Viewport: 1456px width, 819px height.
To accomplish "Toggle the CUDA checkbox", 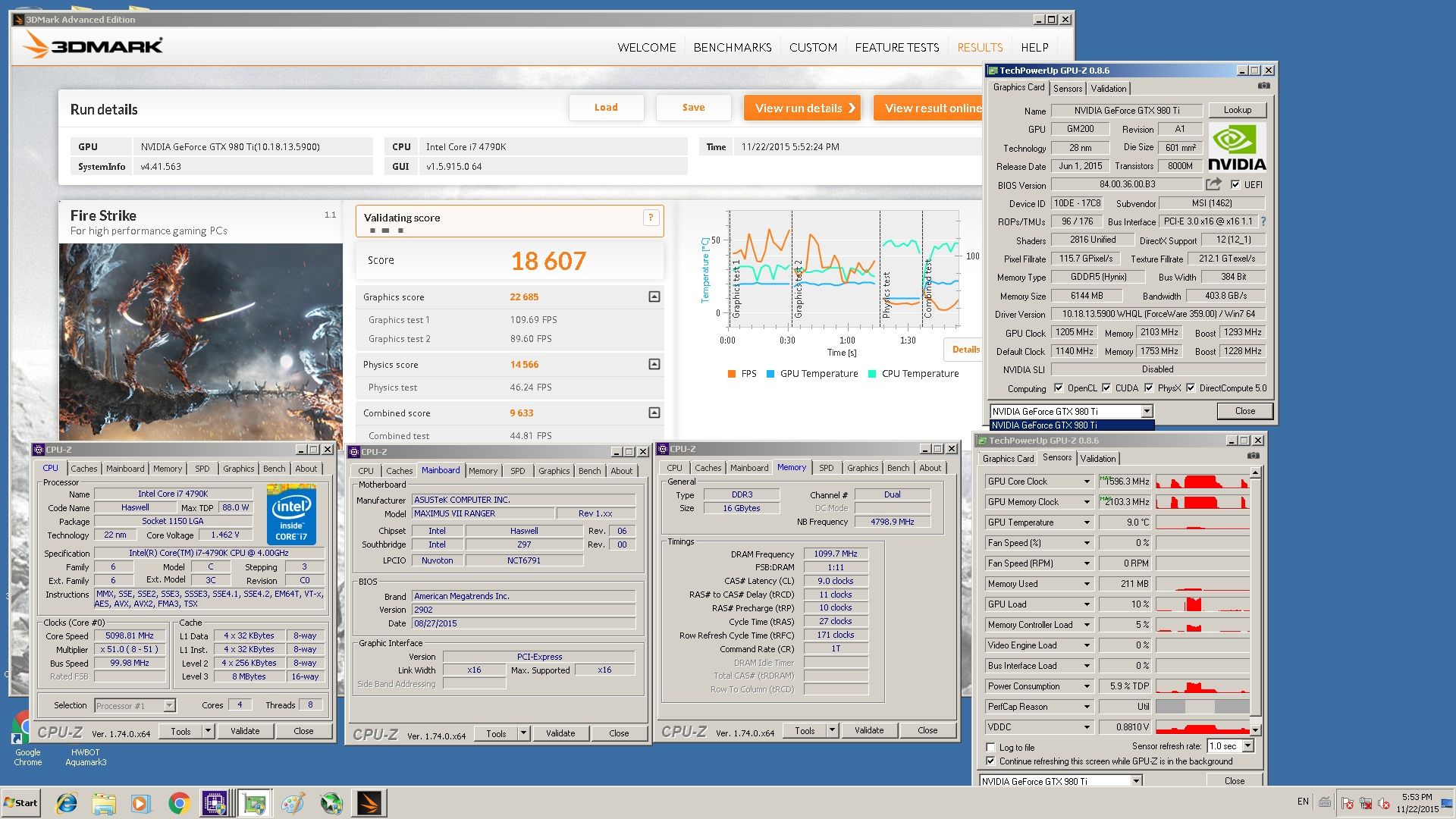I will [1106, 388].
